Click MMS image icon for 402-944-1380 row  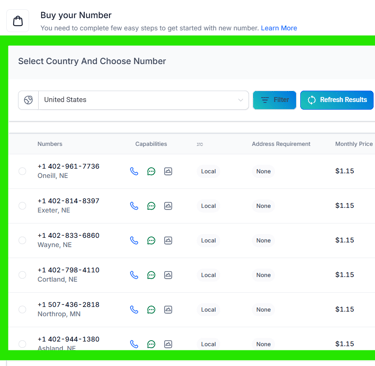click(168, 344)
